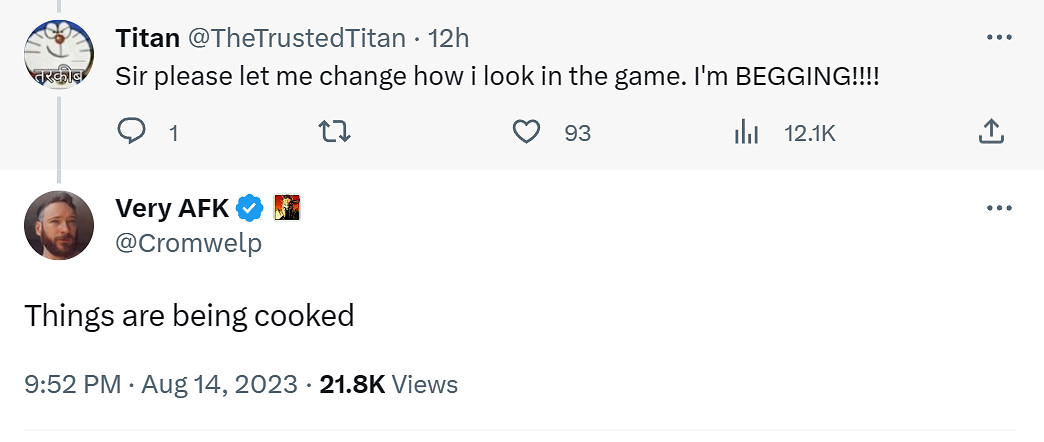Click the 21.8K Views count

click(x=388, y=384)
